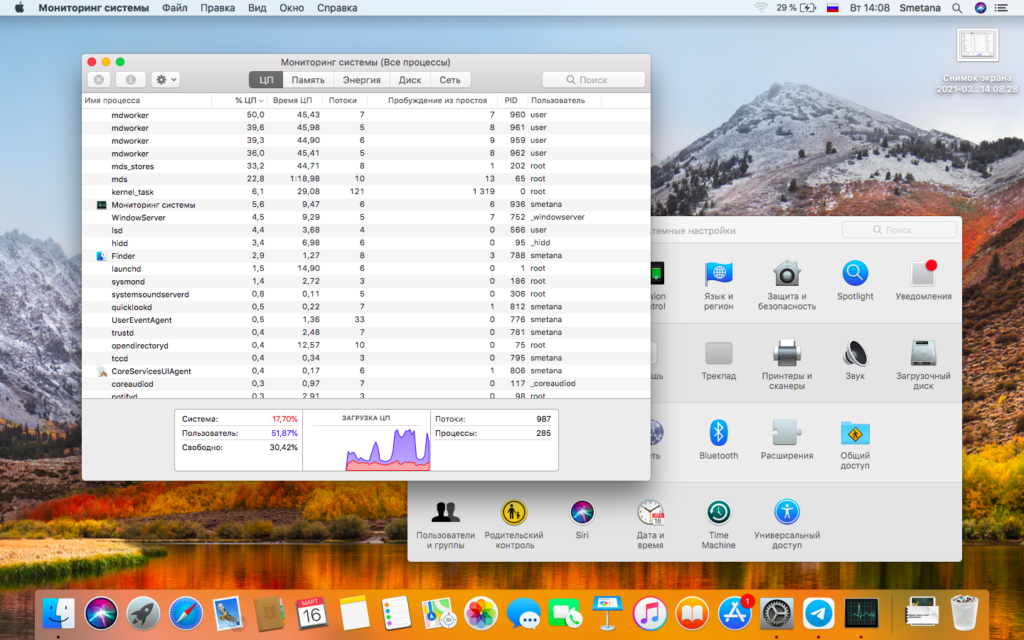Switch to the Память tab
1024x640 pixels.
point(308,80)
